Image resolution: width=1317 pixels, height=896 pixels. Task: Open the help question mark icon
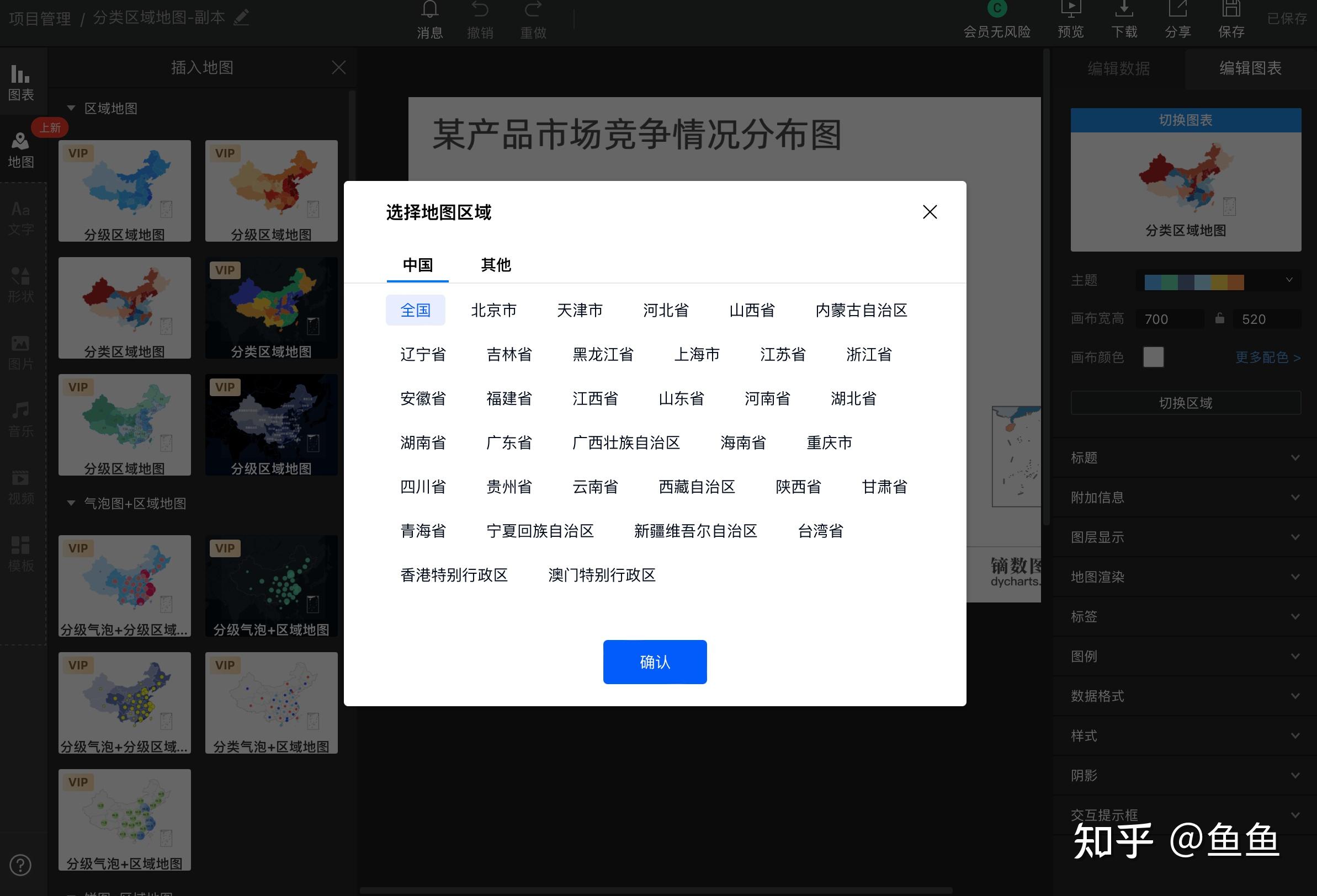(x=20, y=865)
